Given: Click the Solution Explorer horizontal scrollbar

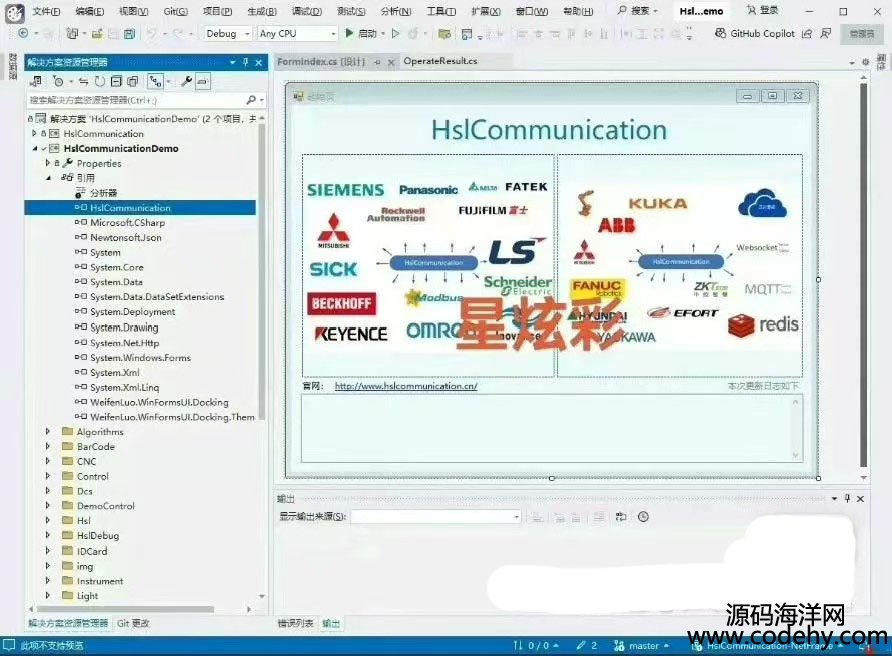Looking at the screenshot, I should 125,609.
